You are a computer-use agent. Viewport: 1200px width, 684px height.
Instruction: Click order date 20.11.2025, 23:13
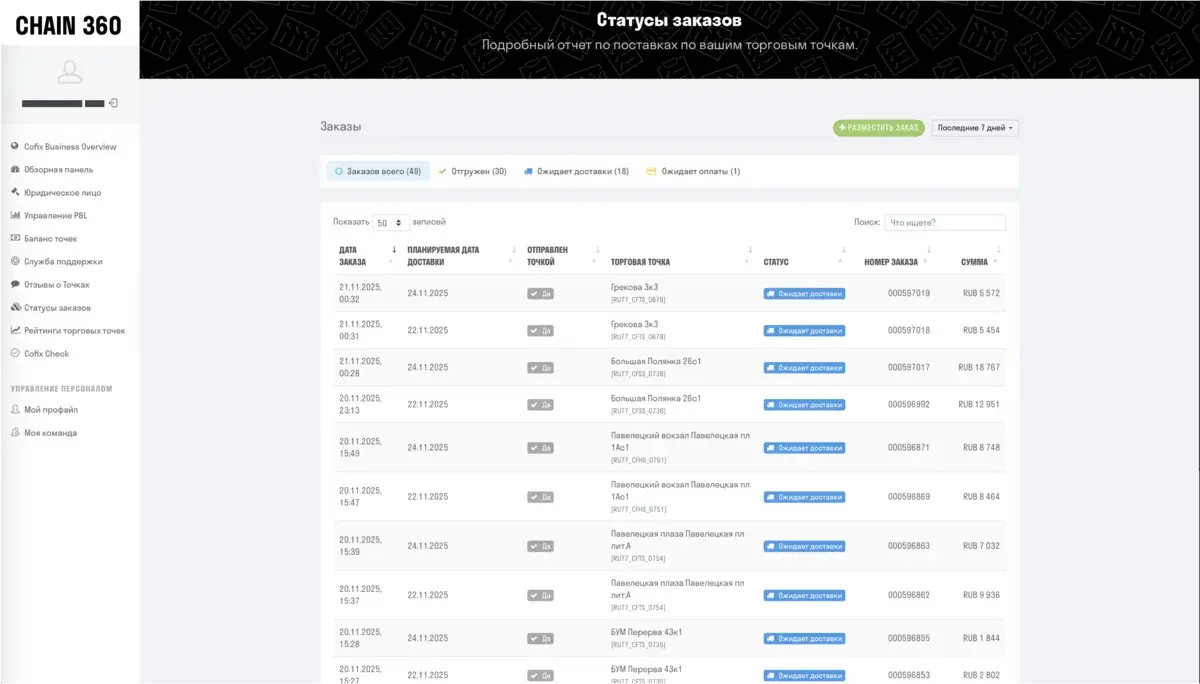click(x=361, y=405)
